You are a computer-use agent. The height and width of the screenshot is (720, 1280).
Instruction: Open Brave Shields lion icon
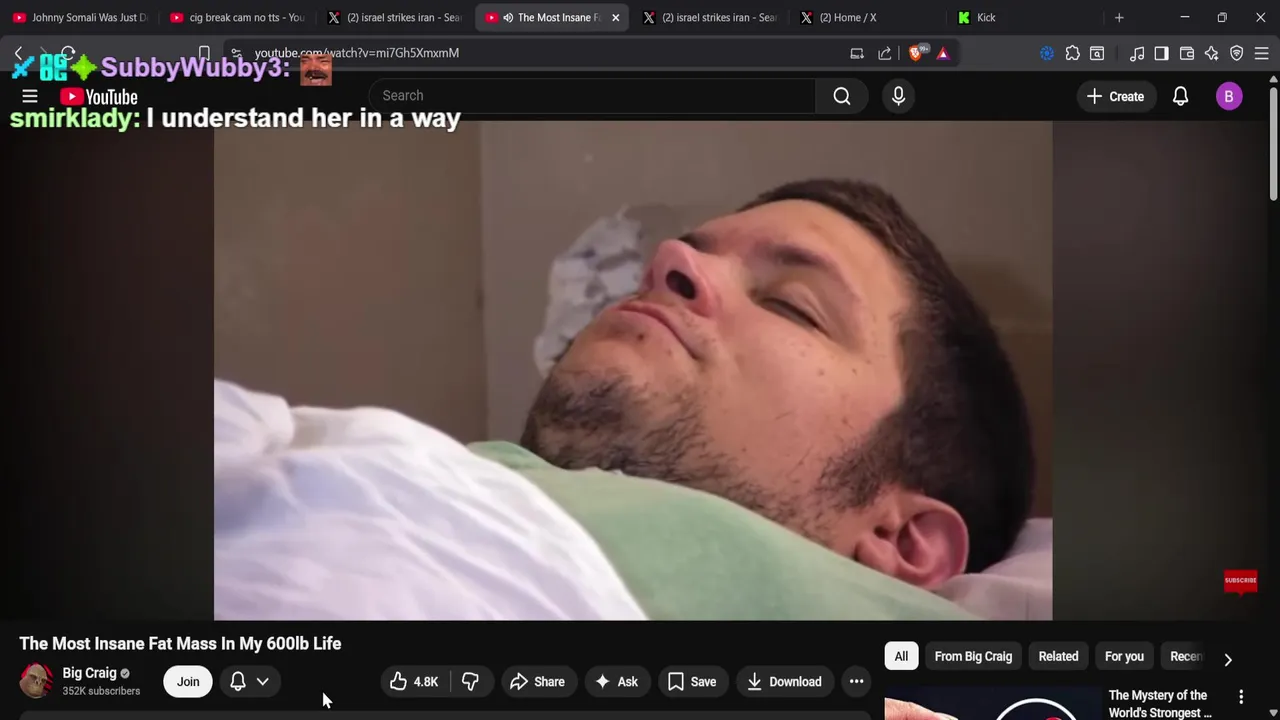coord(916,53)
